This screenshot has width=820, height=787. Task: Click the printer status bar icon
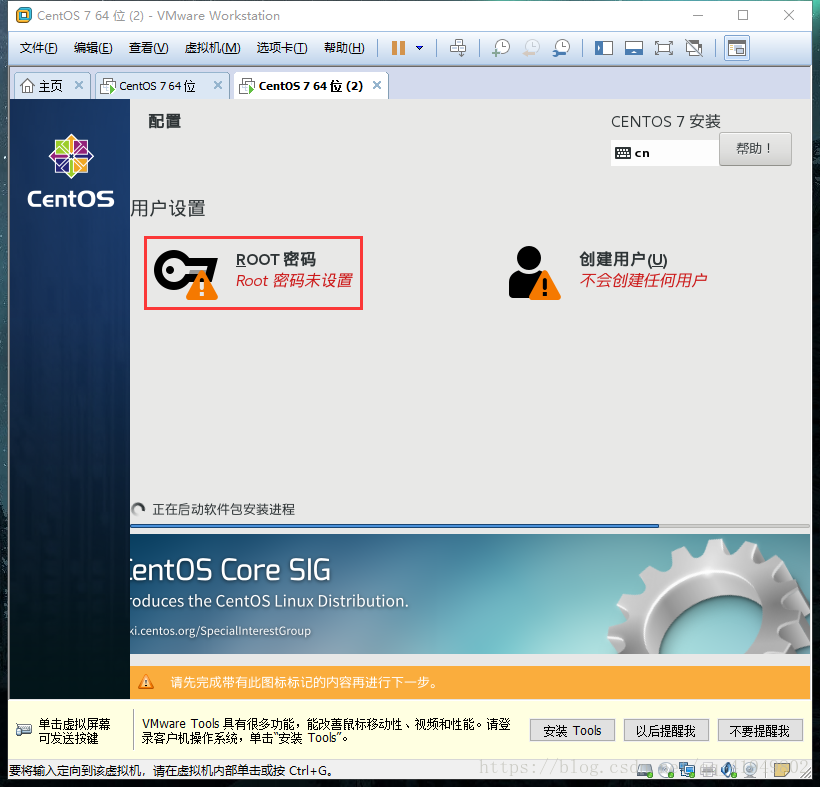click(x=708, y=770)
